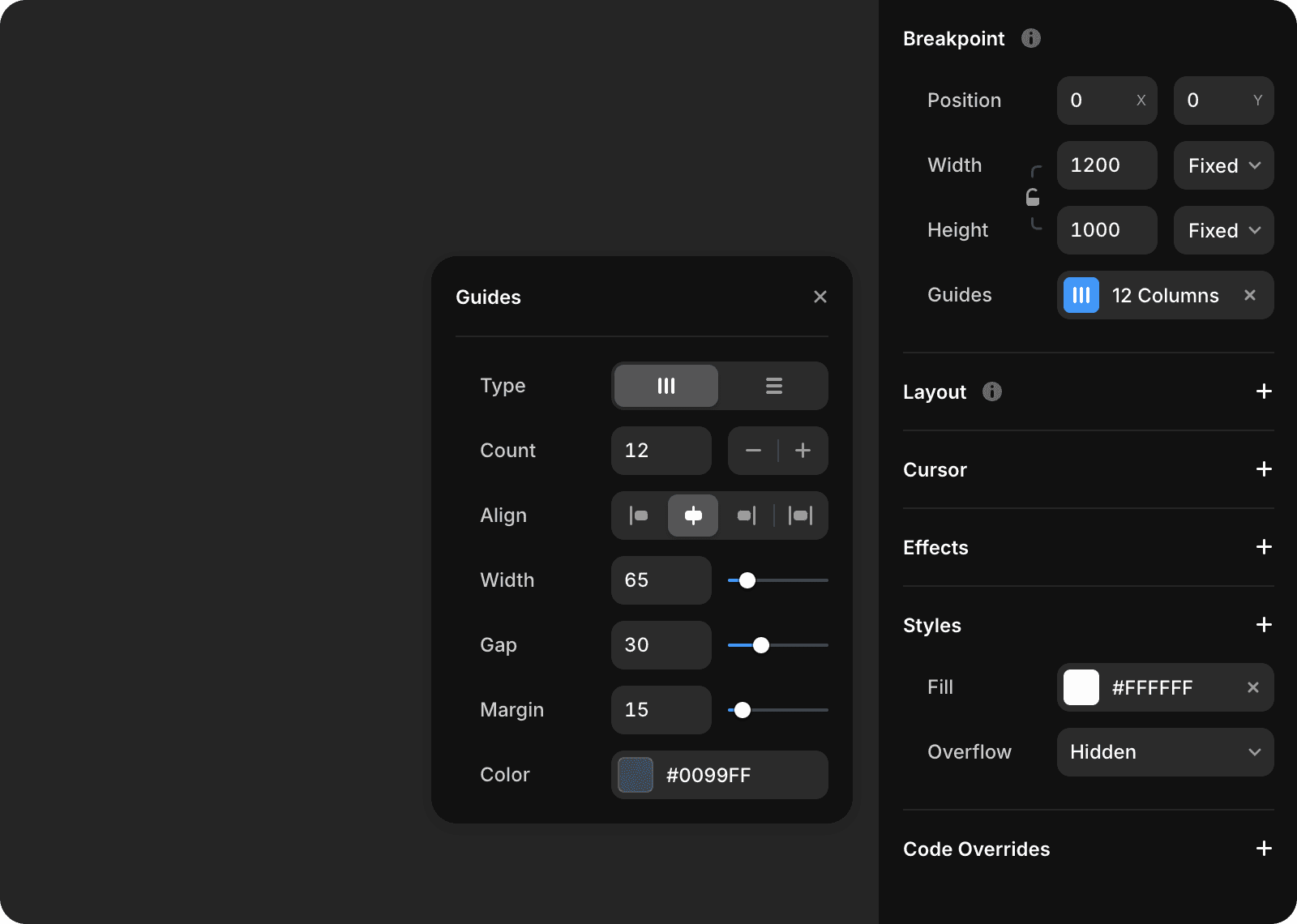
Task: Select the rows guide type icon
Action: point(773,386)
